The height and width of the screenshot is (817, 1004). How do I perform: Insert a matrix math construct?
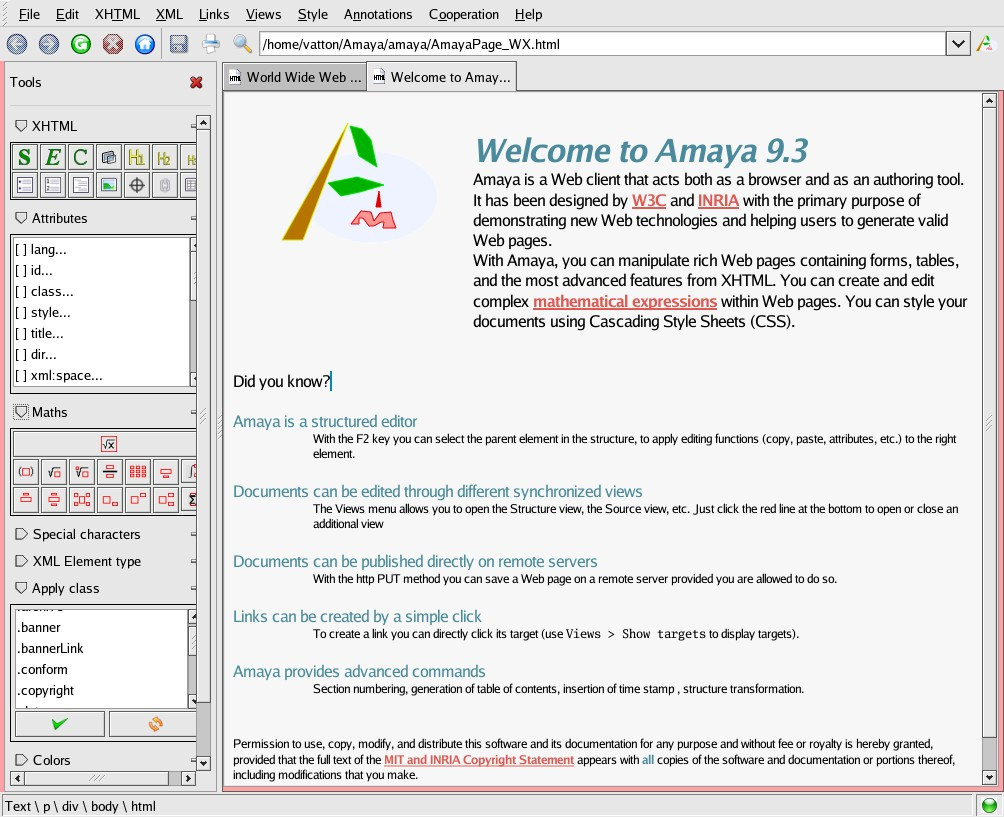138,472
